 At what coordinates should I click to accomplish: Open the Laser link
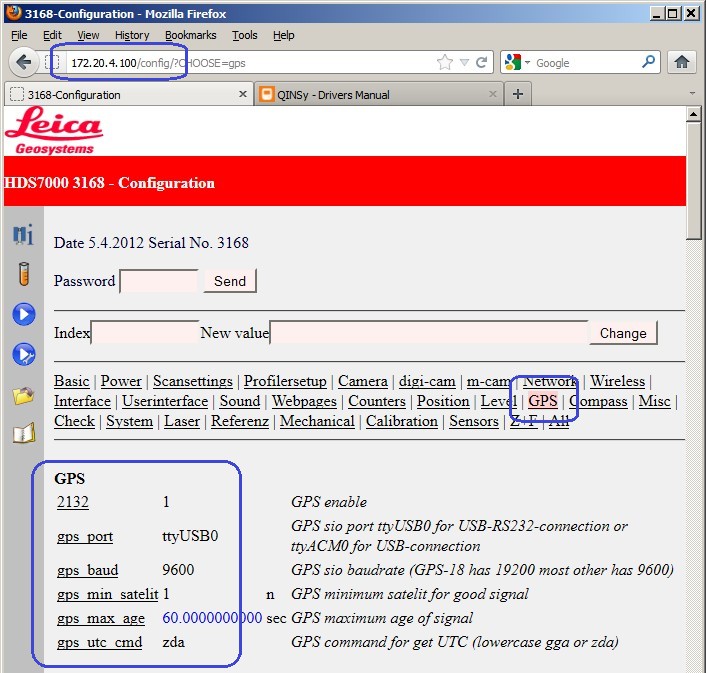click(x=182, y=421)
